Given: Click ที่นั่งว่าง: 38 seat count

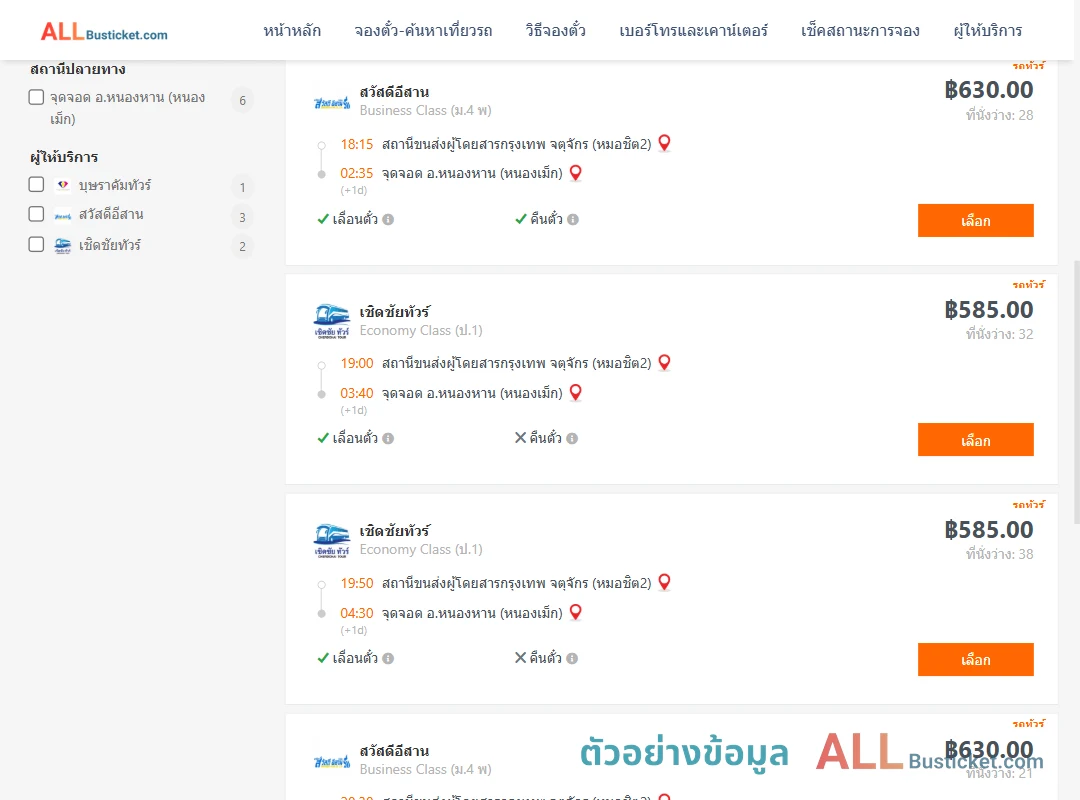Looking at the screenshot, I should coord(999,554).
